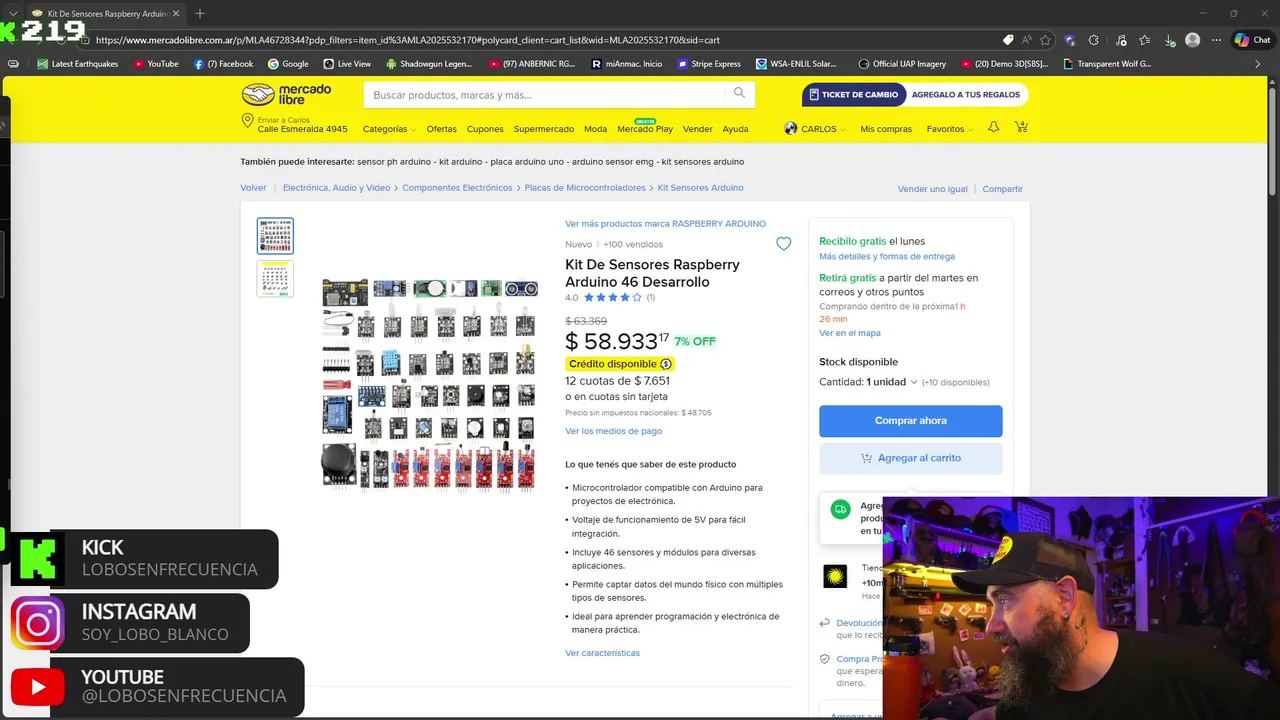
Task: Open the Kit Sensores Arduino breadcrumb
Action: point(700,188)
